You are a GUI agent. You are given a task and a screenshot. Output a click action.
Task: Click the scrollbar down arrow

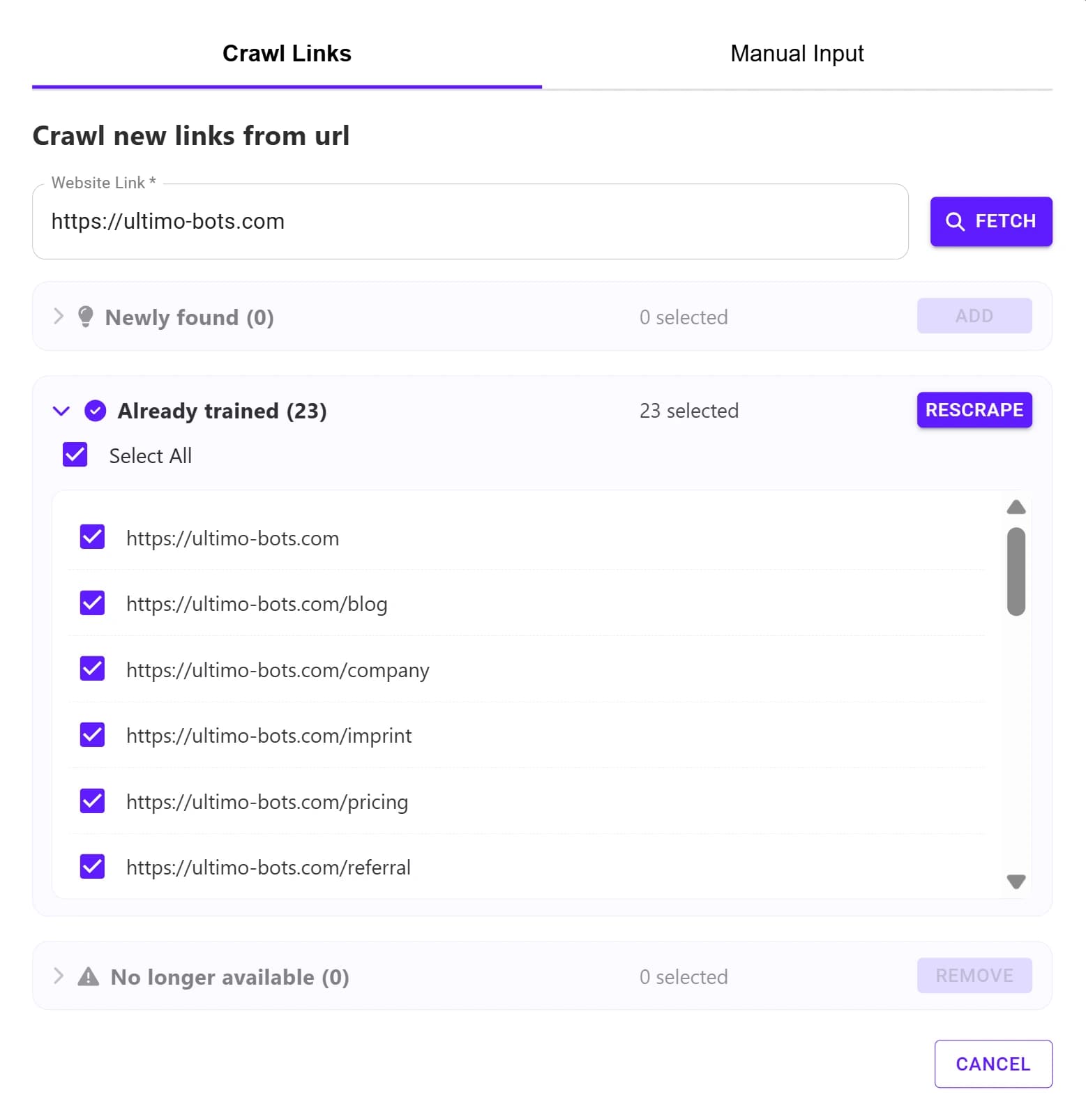point(1016,881)
